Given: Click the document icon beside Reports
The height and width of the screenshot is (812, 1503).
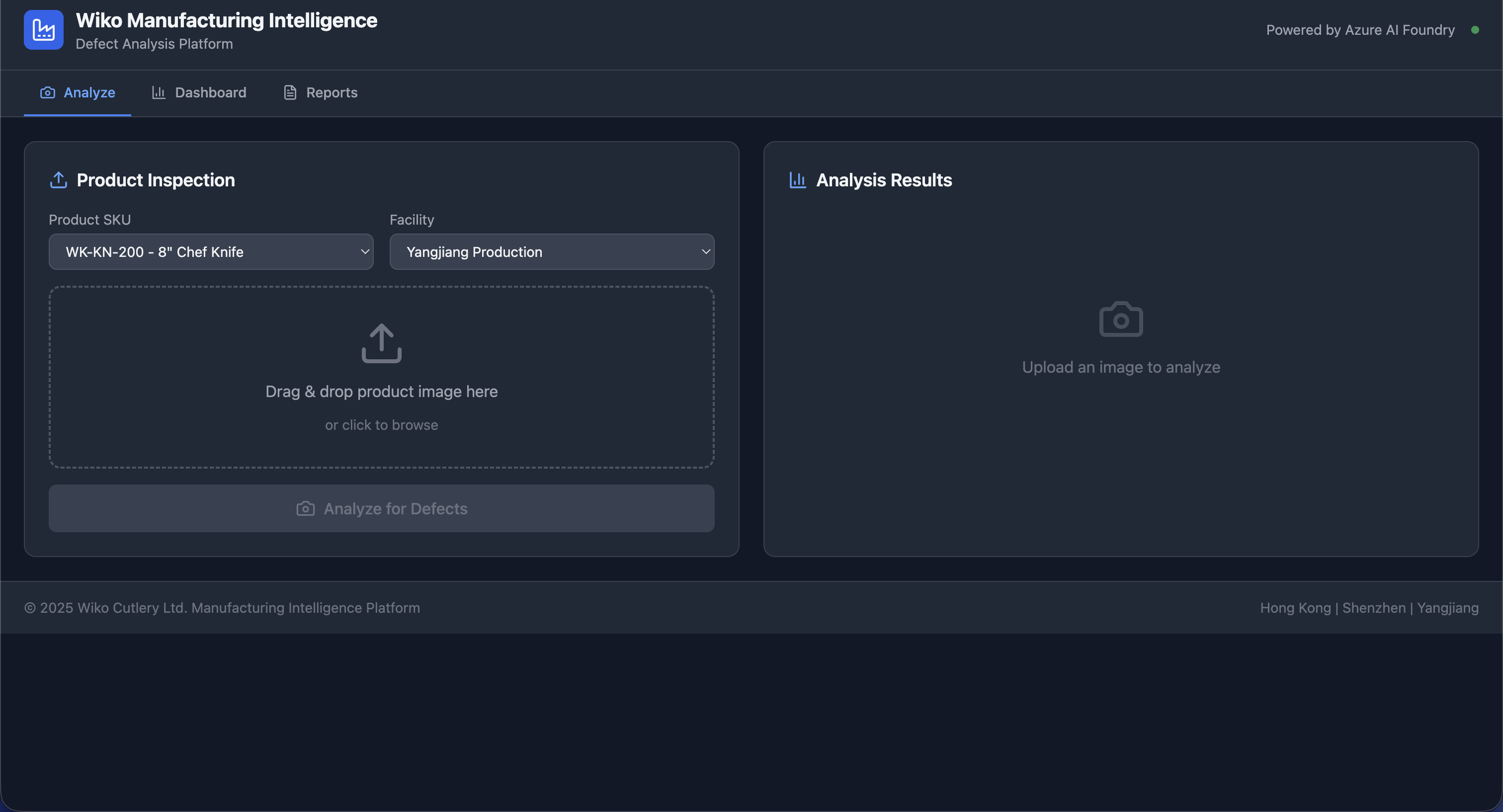Looking at the screenshot, I should [x=290, y=93].
